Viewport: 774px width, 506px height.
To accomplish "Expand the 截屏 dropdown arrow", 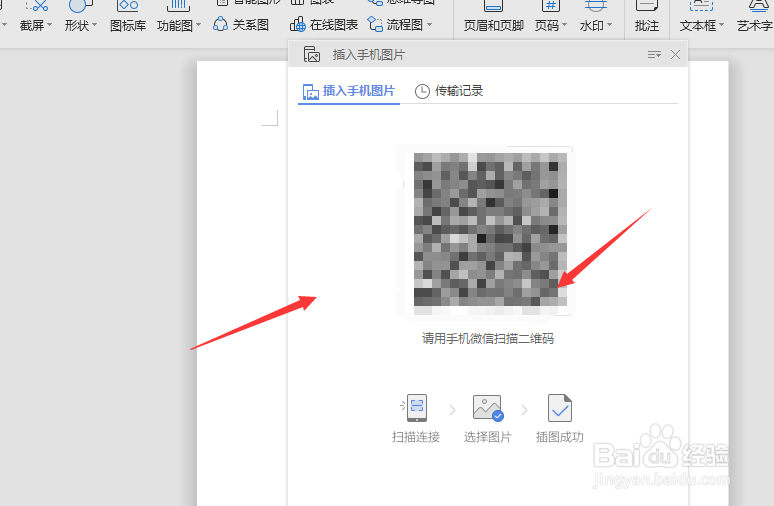I will tap(49, 25).
